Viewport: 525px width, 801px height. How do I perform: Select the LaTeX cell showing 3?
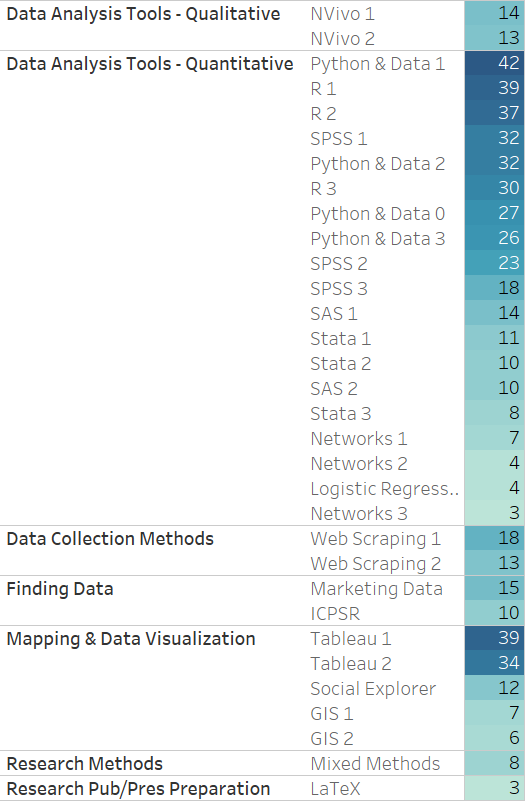coord(495,789)
